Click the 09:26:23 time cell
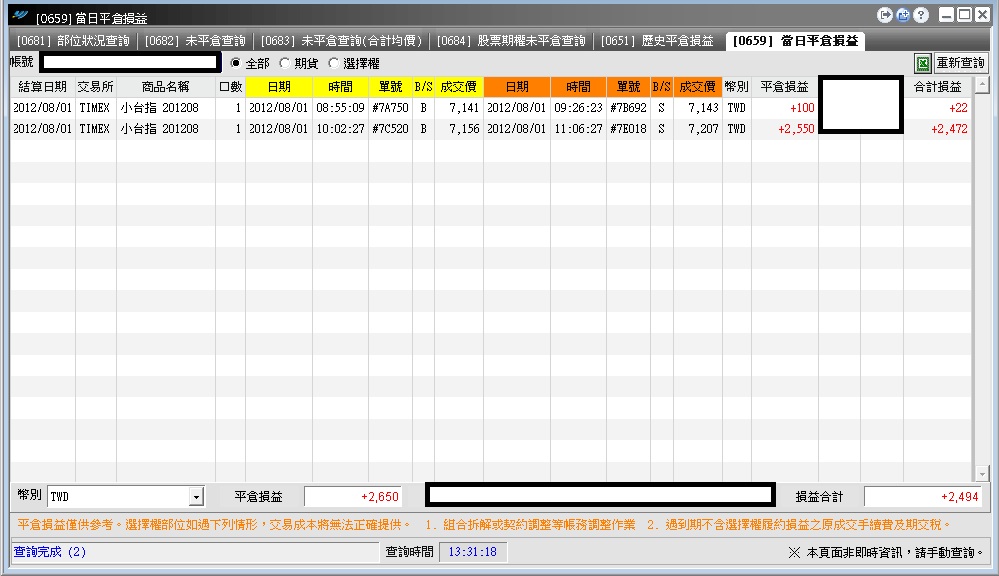Image resolution: width=999 pixels, height=576 pixels. point(579,108)
